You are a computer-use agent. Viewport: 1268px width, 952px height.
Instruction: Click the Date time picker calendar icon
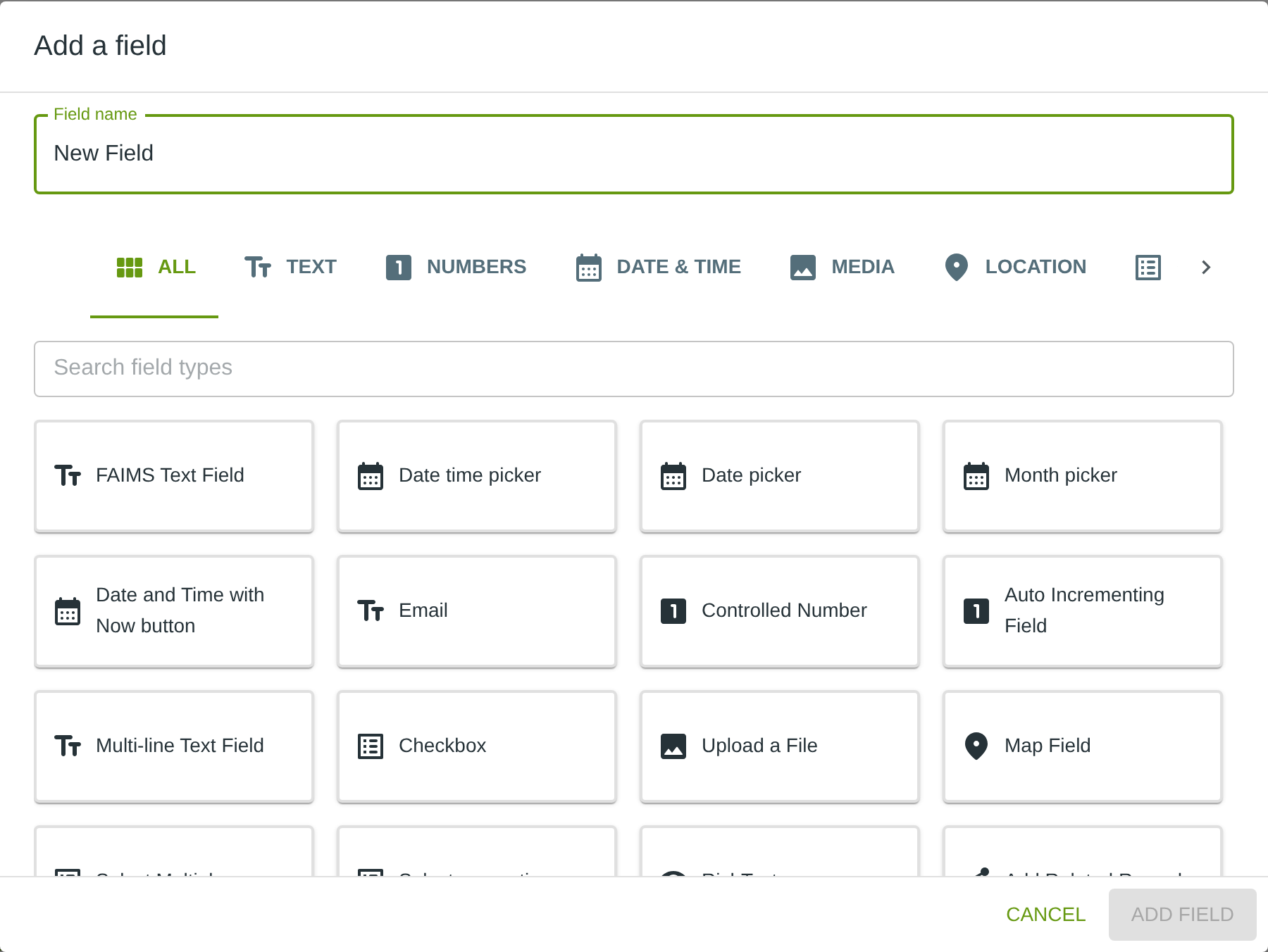[x=371, y=476]
